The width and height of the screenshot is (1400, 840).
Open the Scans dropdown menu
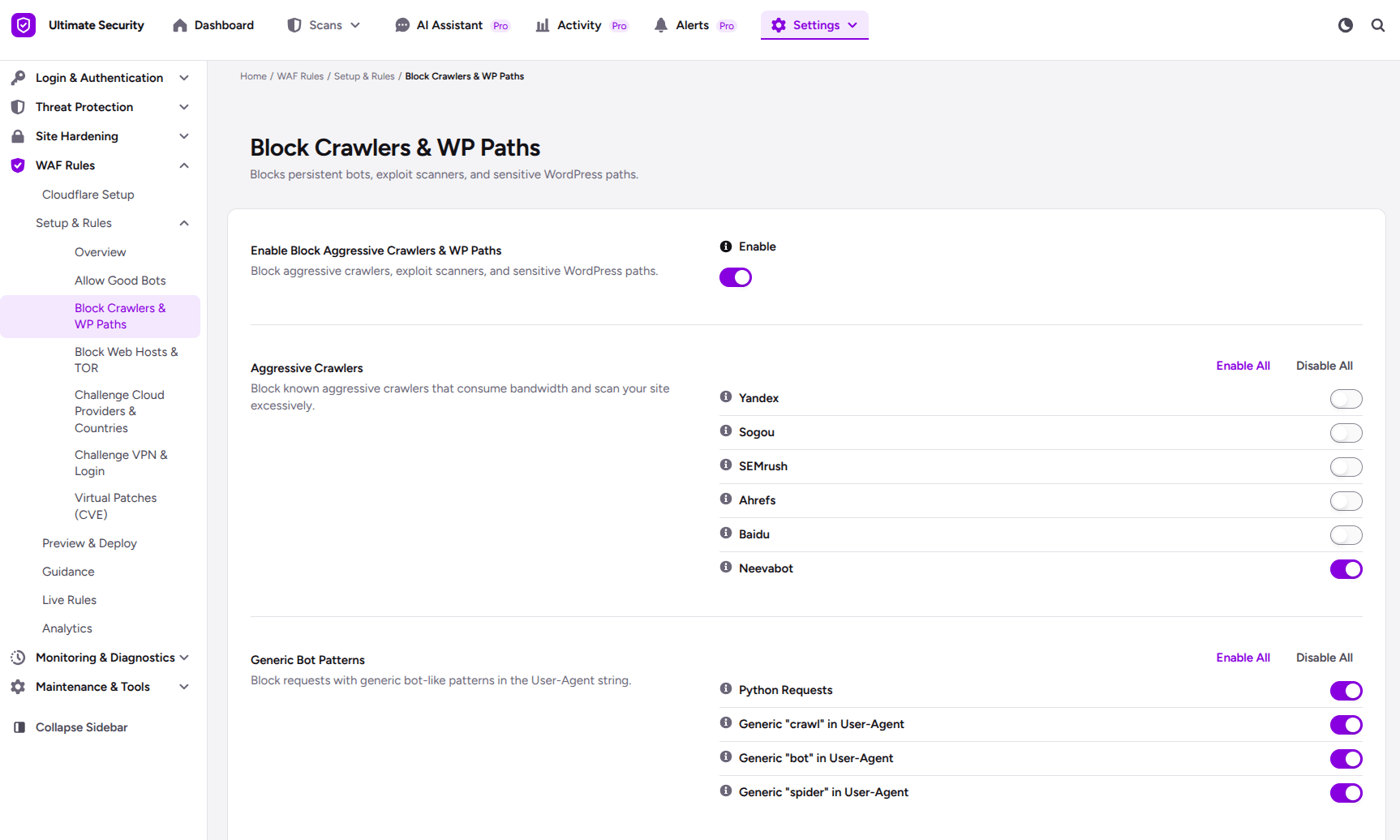324,25
